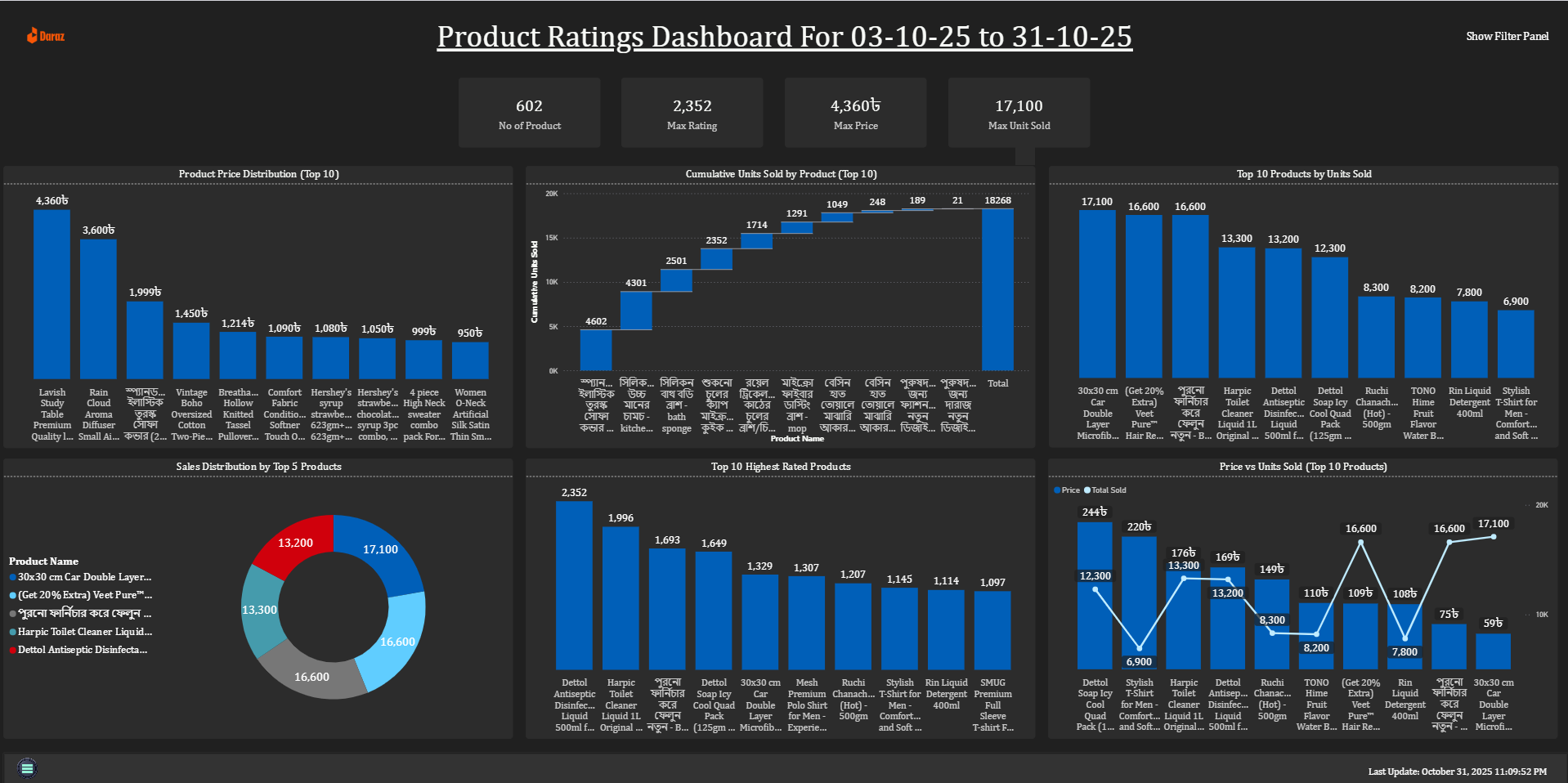Click the light-blue dot beside Veet Pure legend

point(12,596)
